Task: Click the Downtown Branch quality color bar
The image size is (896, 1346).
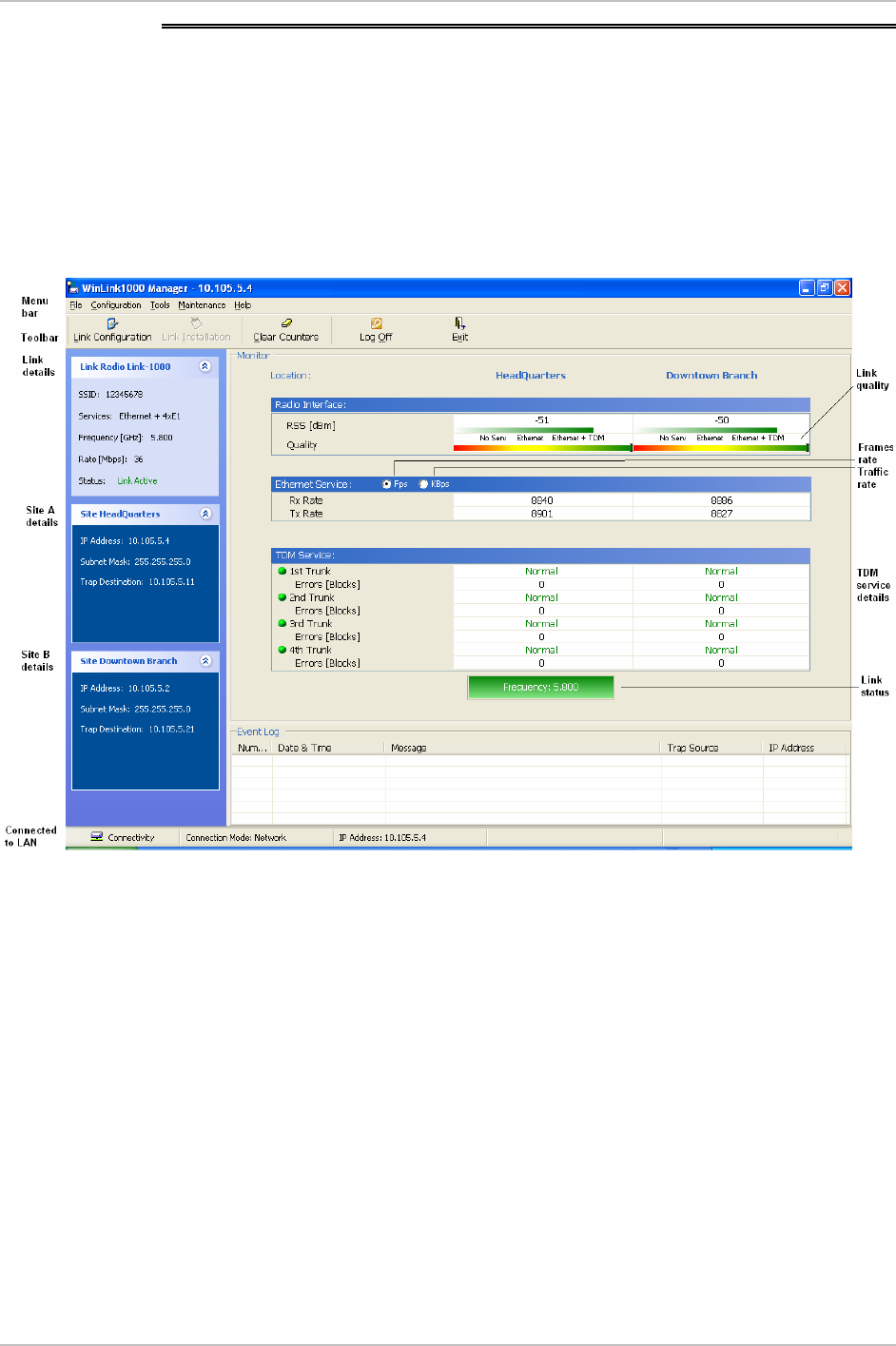Action: pos(721,447)
